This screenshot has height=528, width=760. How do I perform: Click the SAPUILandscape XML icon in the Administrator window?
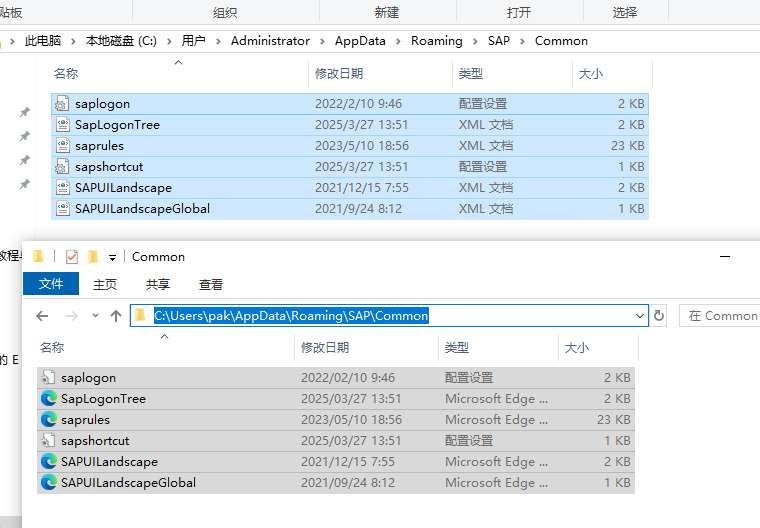[63, 188]
